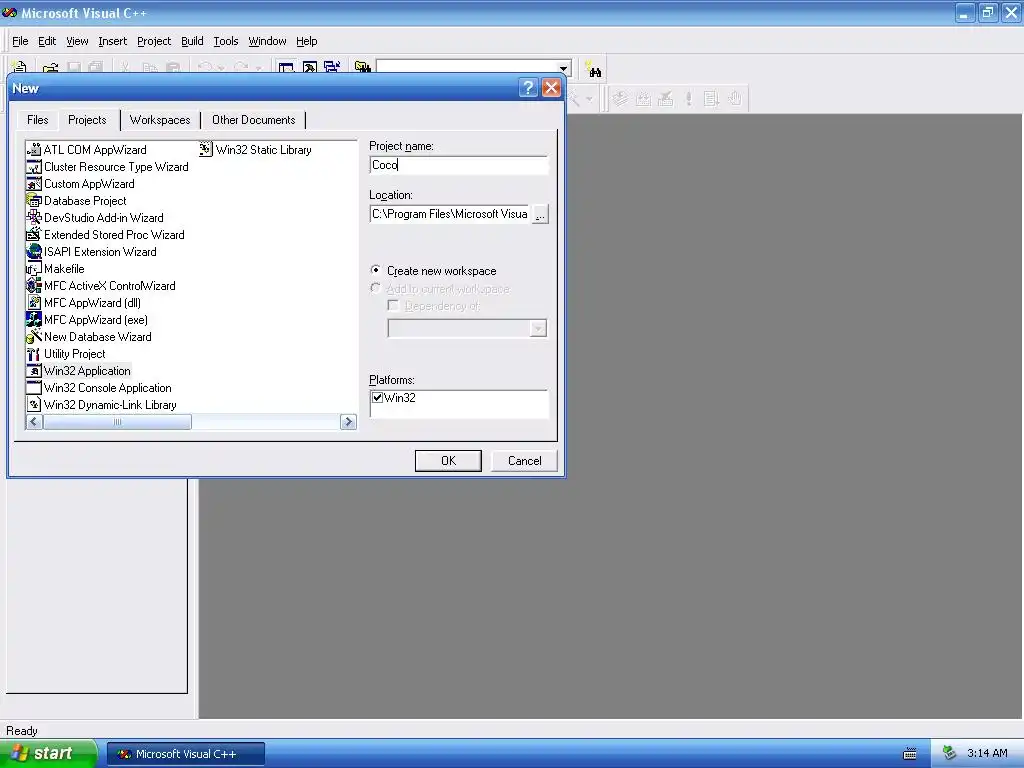Viewport: 1024px width, 768px height.
Task: Open the Find combo box dropdown in toolbar
Action: [x=563, y=68]
